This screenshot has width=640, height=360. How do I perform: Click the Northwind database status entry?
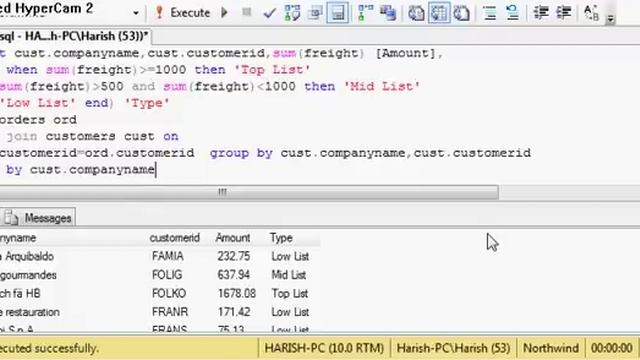(551, 348)
